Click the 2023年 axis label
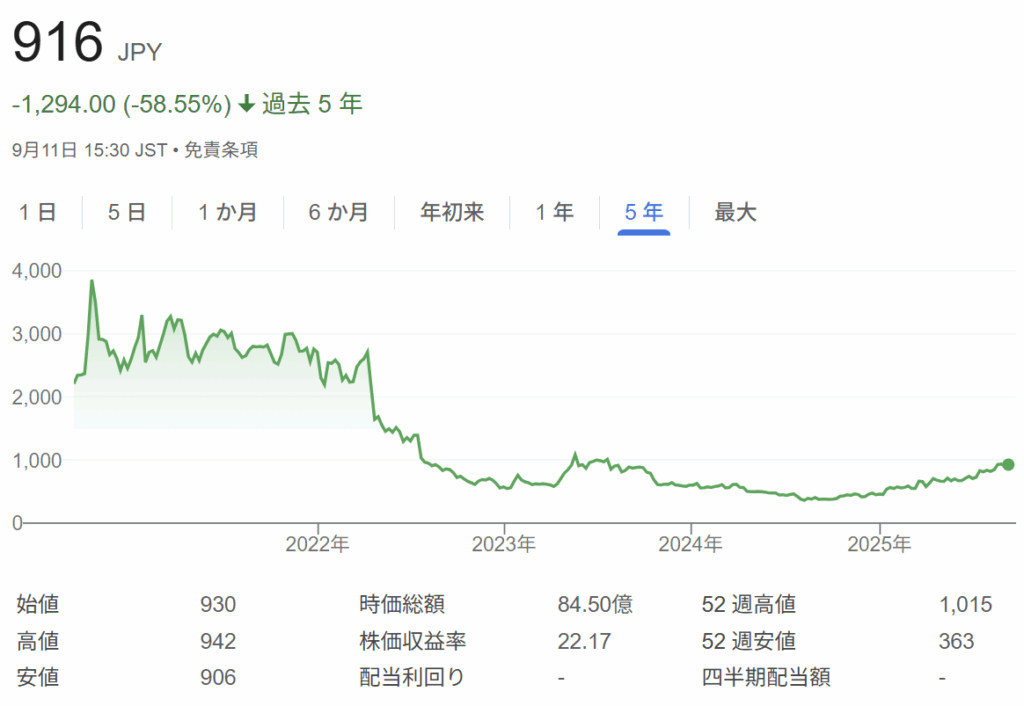 point(505,545)
